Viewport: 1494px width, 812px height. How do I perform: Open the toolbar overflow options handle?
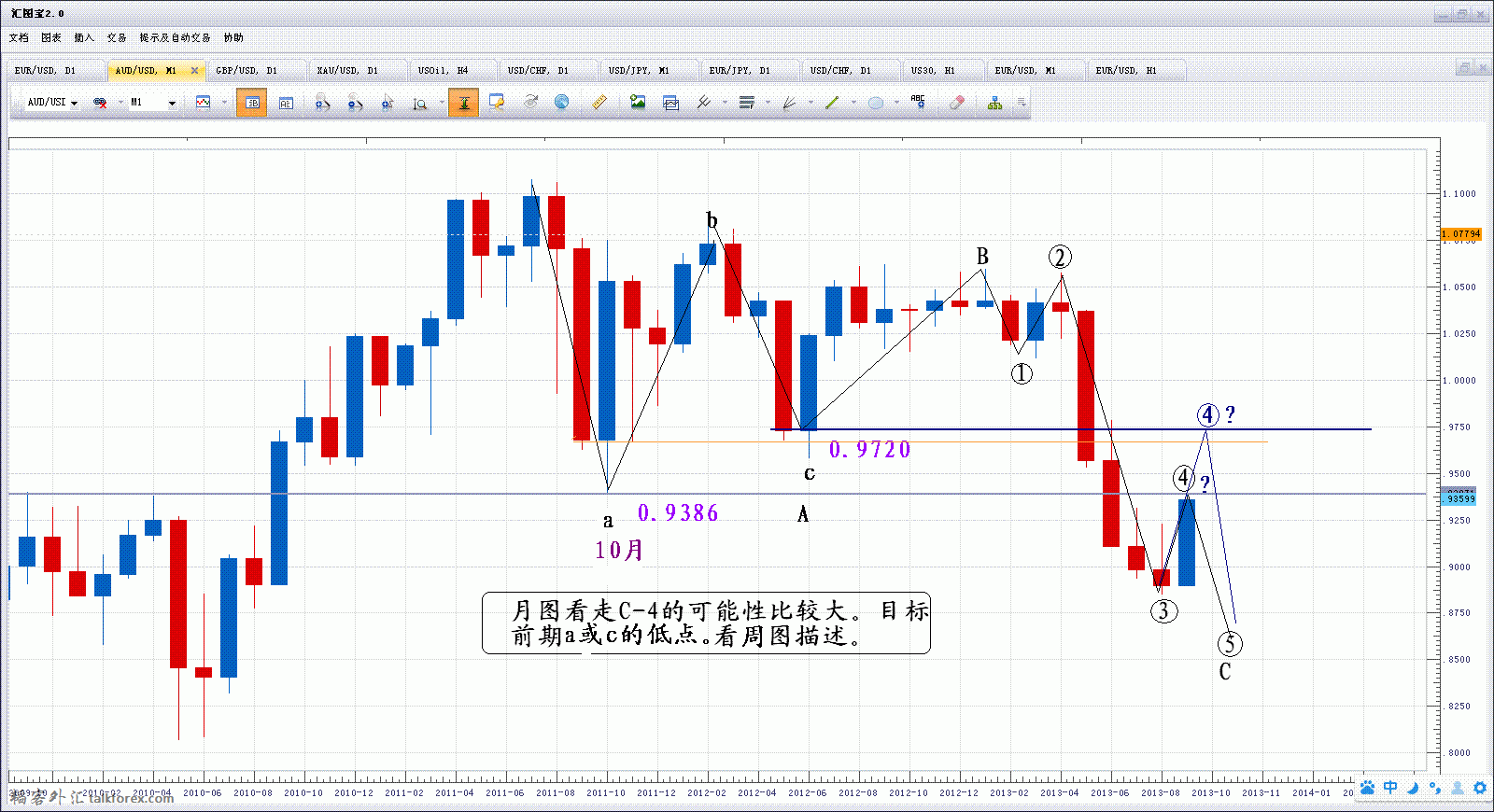click(x=1022, y=103)
